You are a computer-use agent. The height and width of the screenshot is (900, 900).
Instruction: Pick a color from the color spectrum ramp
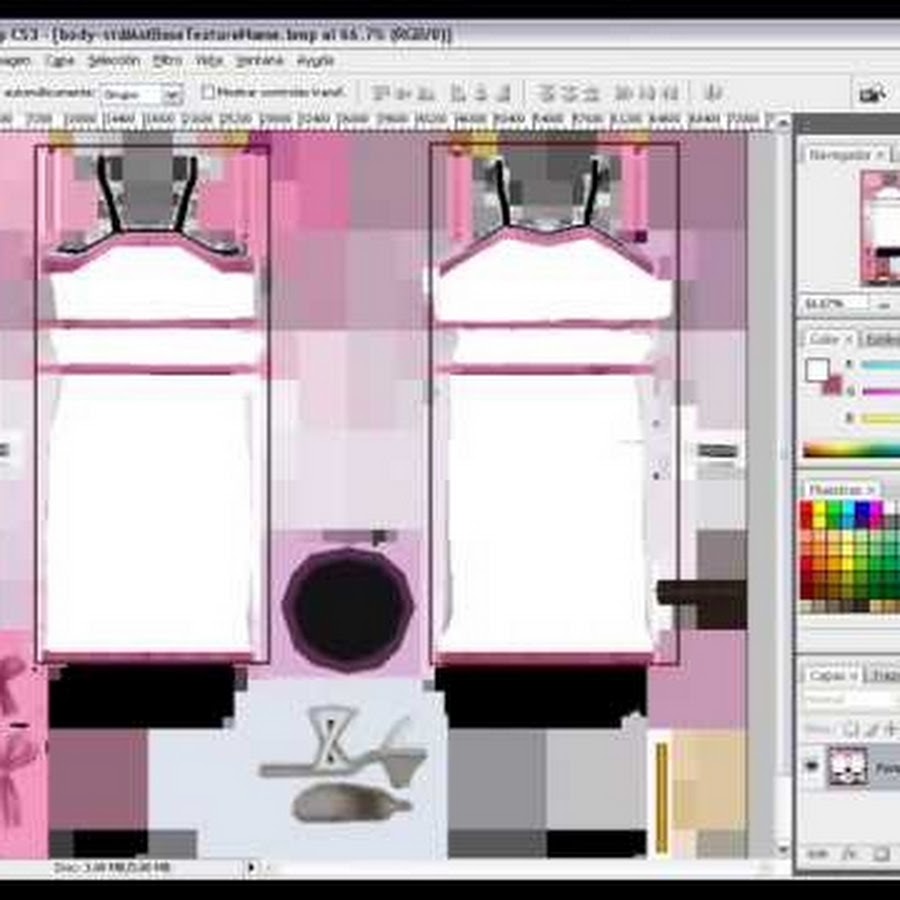click(x=850, y=450)
